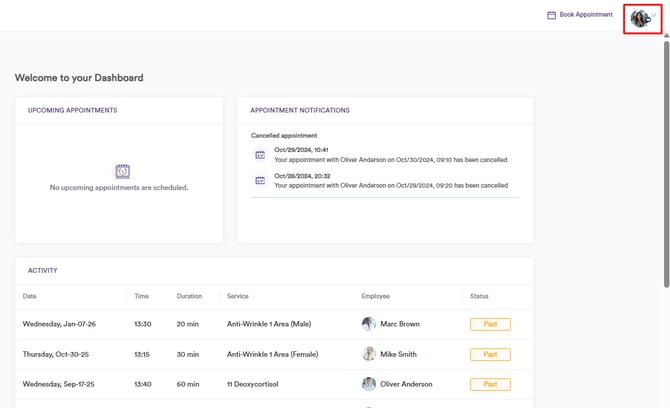Click the empty calendar icon in Upcoming Appointments
The width and height of the screenshot is (670, 408).
pyautogui.click(x=122, y=171)
